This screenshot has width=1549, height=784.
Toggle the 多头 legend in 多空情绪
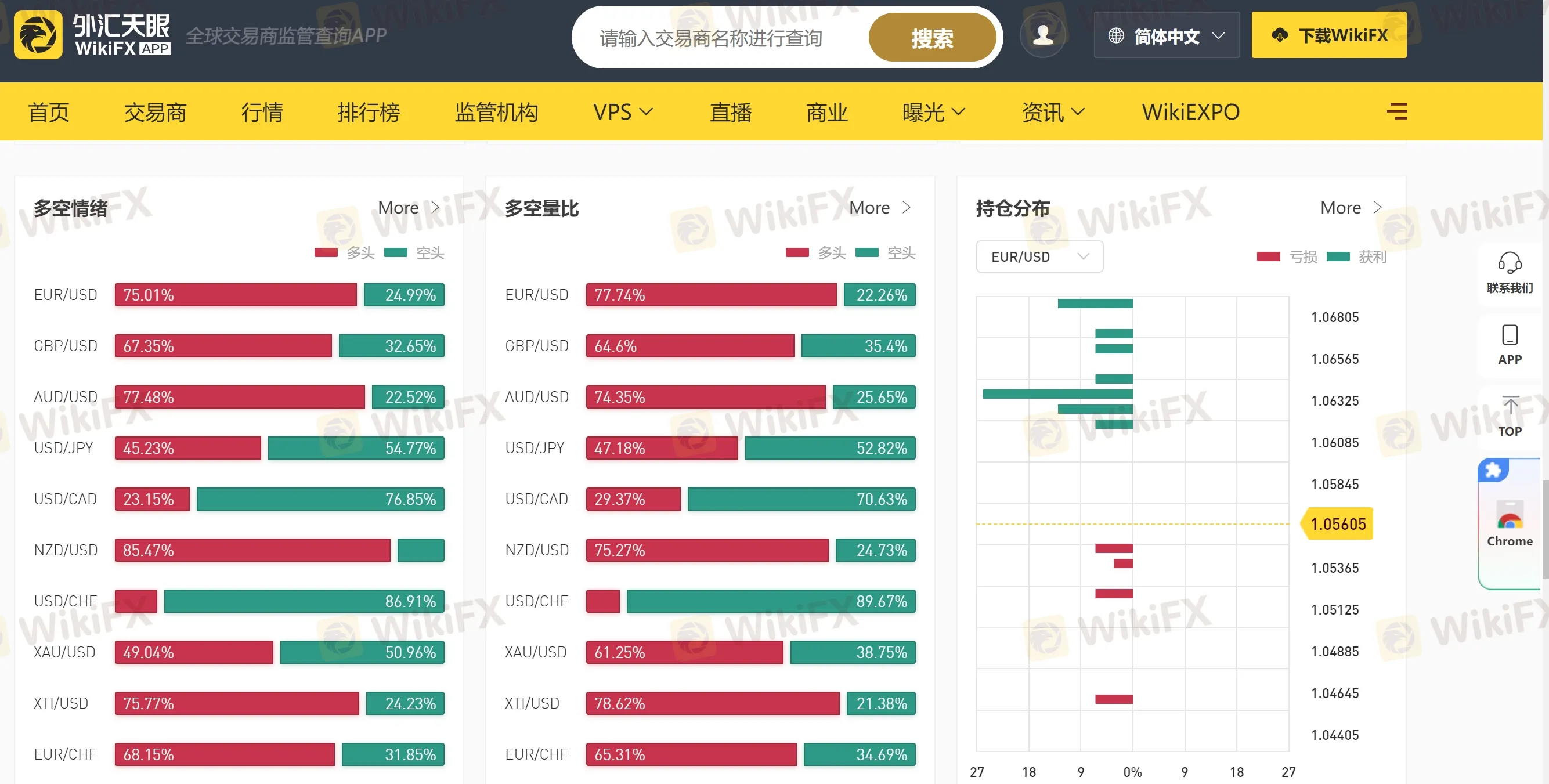(343, 252)
